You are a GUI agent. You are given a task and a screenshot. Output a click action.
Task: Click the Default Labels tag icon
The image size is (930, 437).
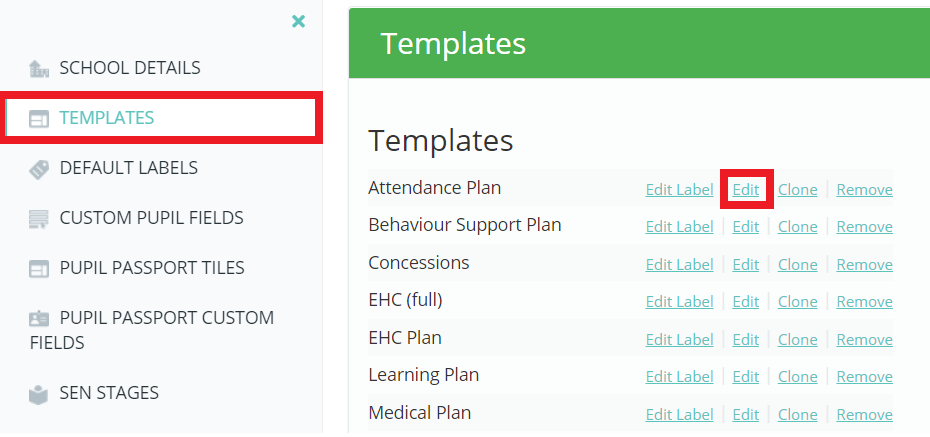click(x=39, y=170)
